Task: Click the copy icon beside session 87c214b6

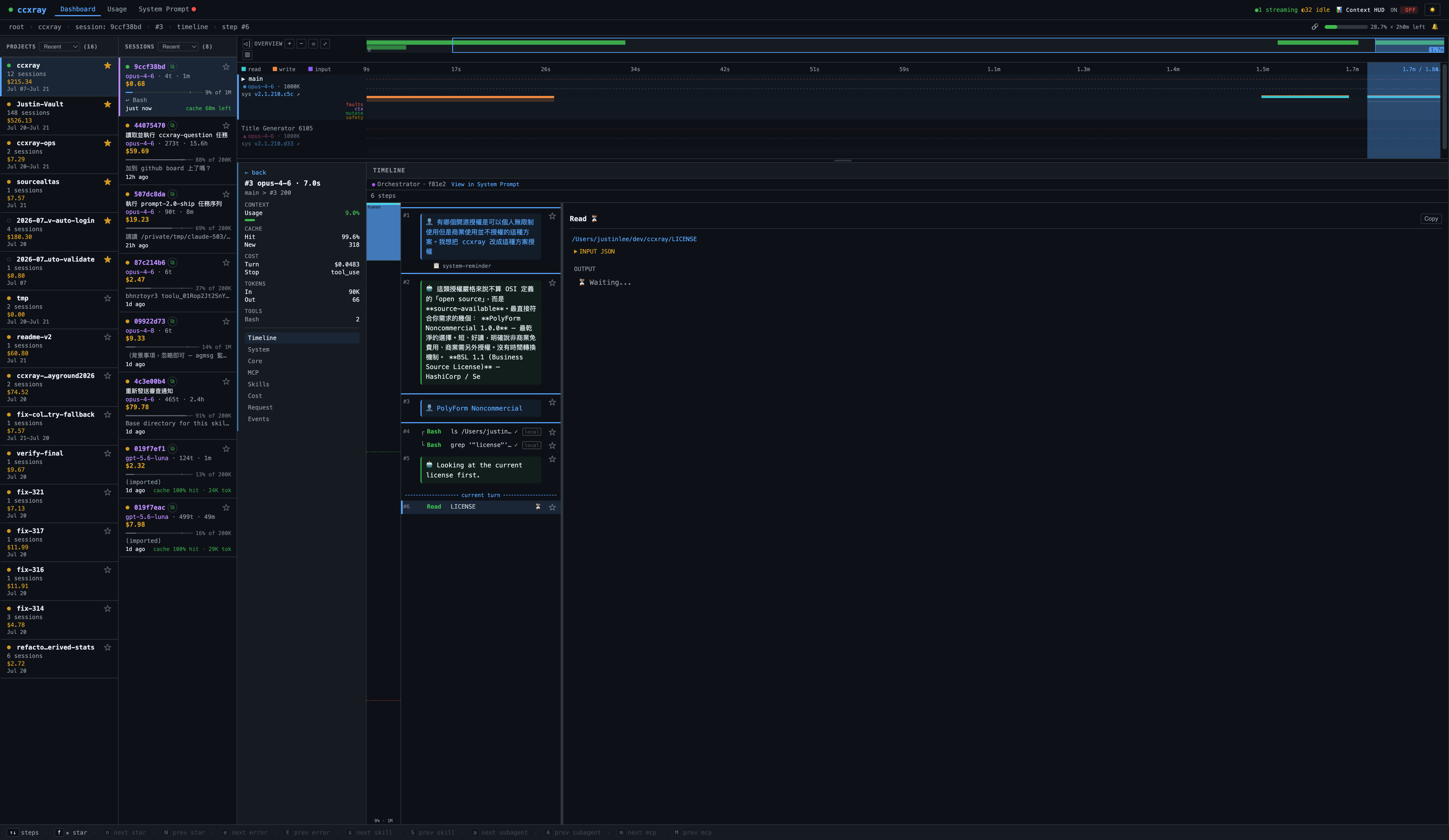Action: (172, 263)
